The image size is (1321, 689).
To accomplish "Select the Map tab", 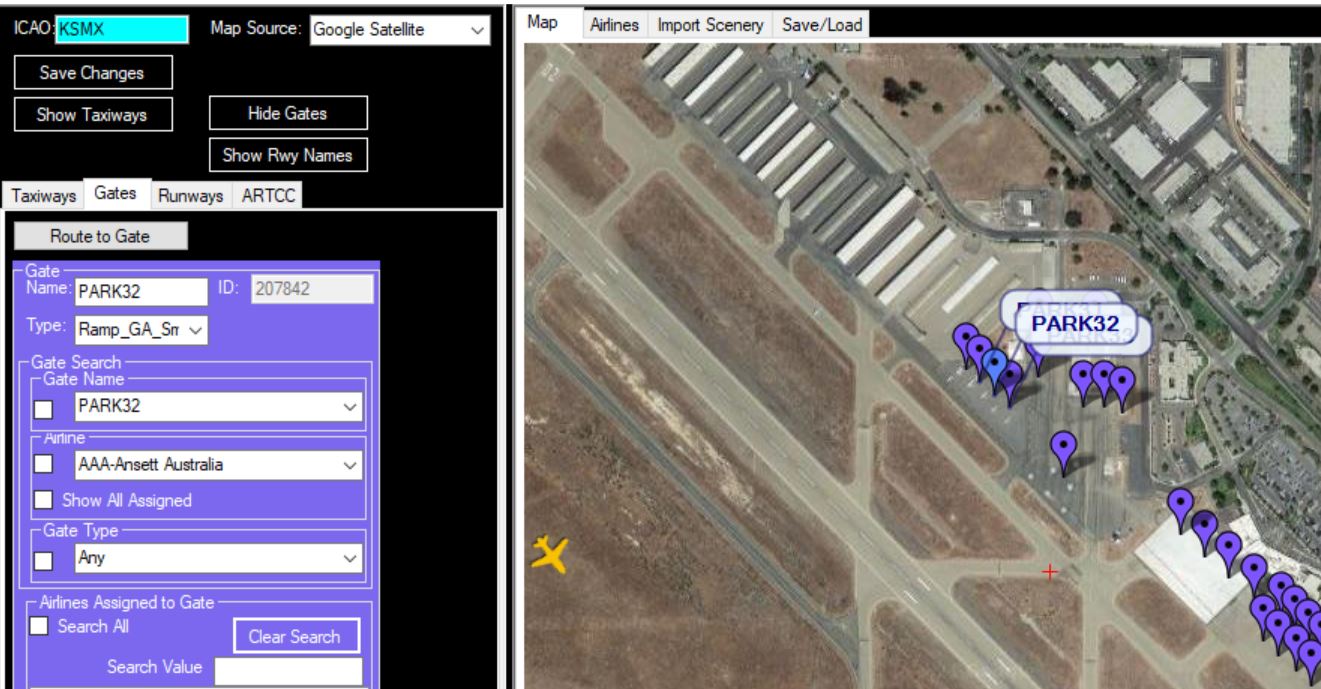I will 548,24.
